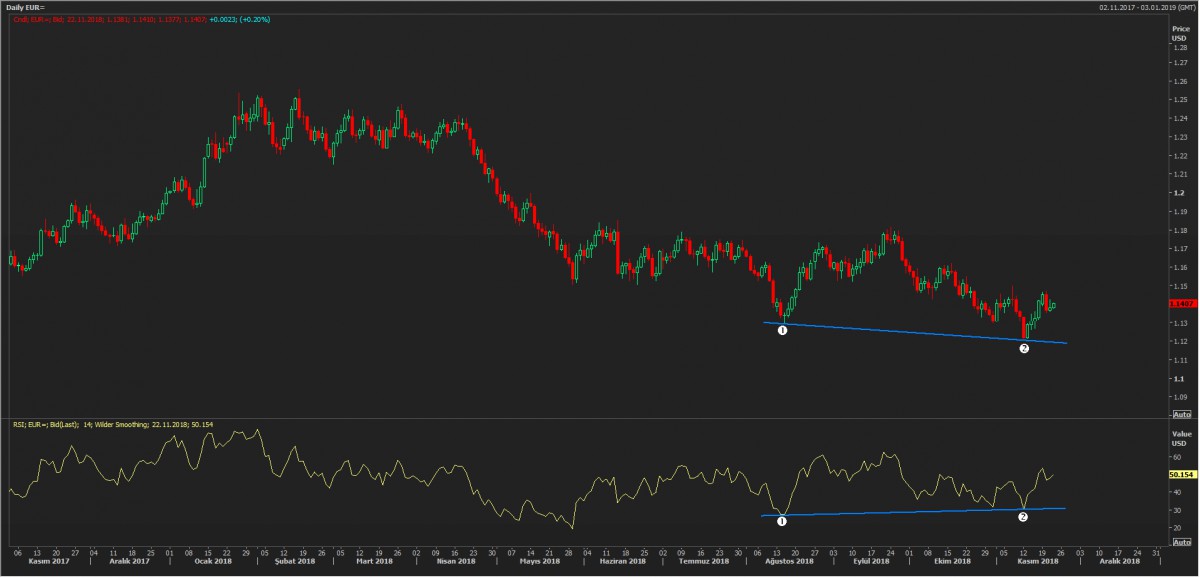Click Haziran 2018 on the time axis
This screenshot has width=1200, height=578.
click(x=616, y=562)
